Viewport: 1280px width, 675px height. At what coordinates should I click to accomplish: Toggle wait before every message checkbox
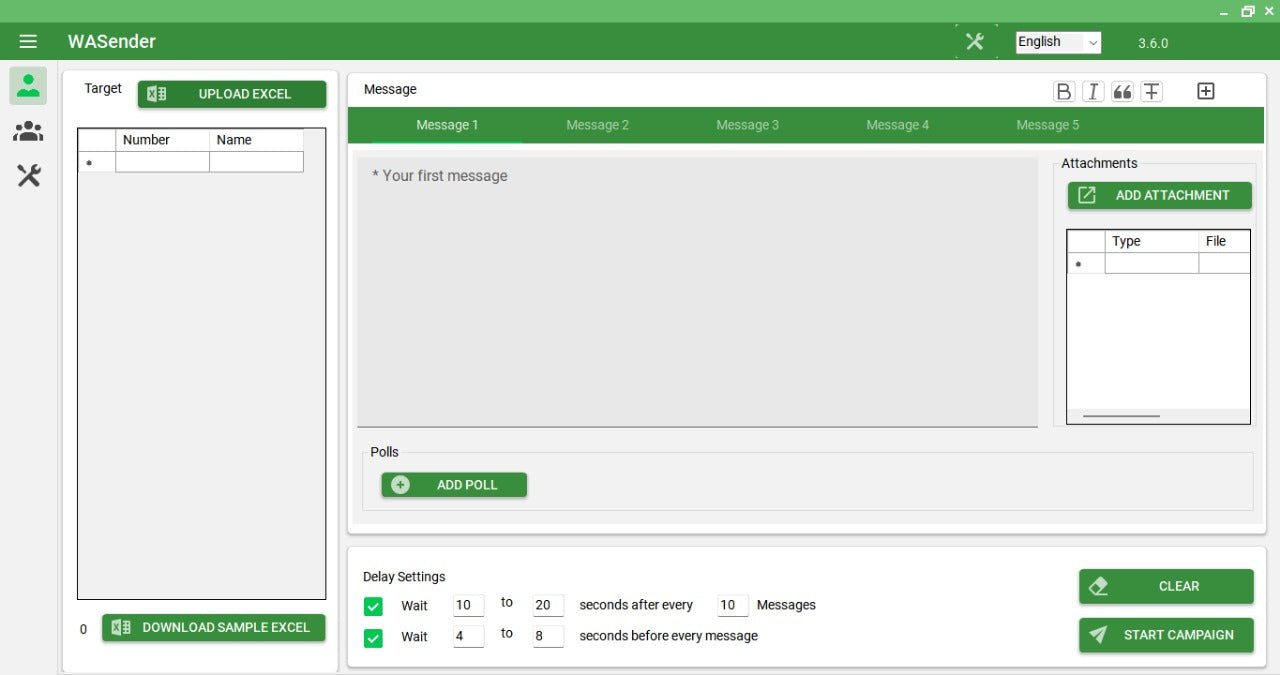373,637
